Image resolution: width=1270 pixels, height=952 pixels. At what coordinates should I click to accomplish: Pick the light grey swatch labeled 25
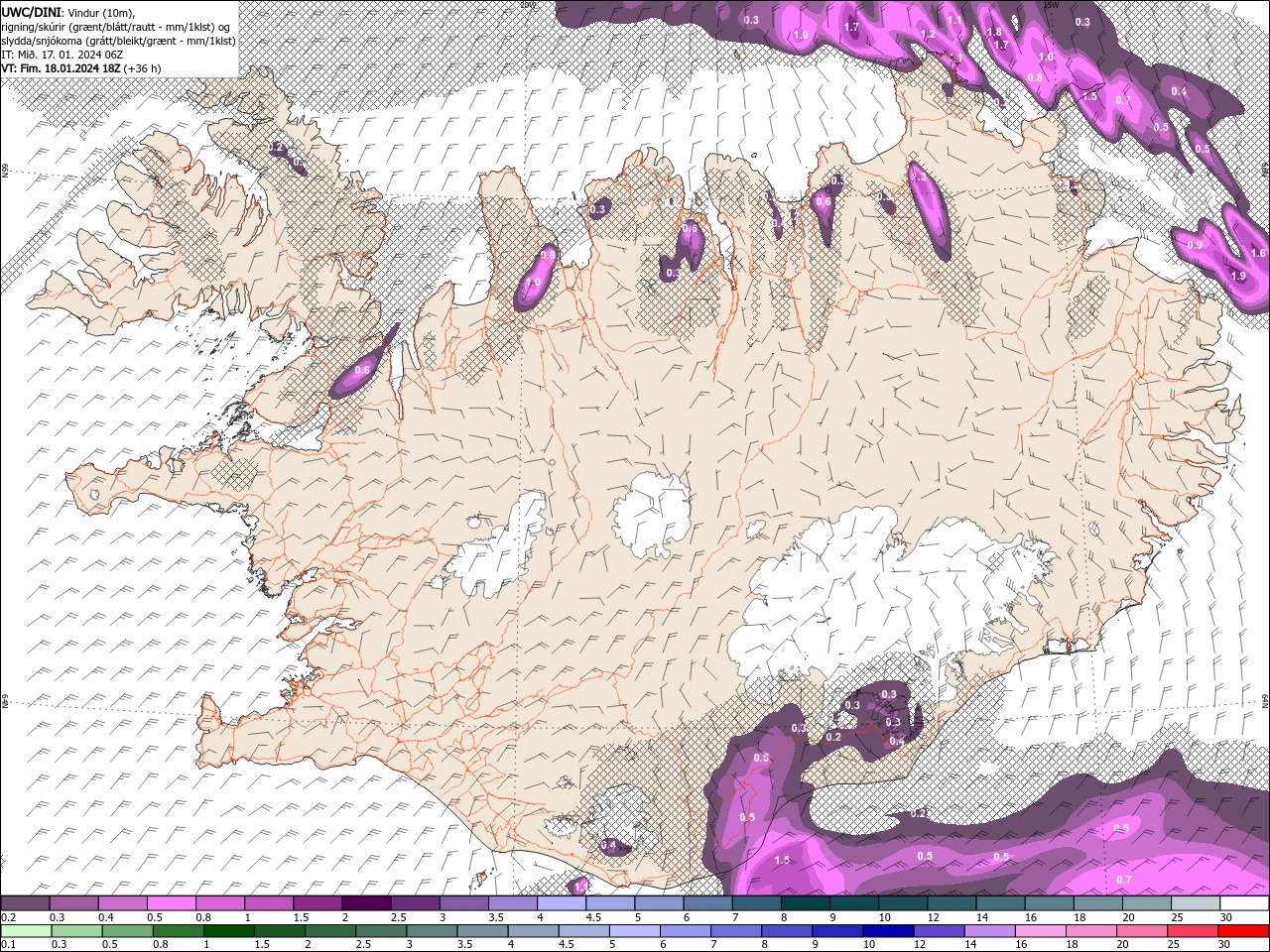(1195, 902)
